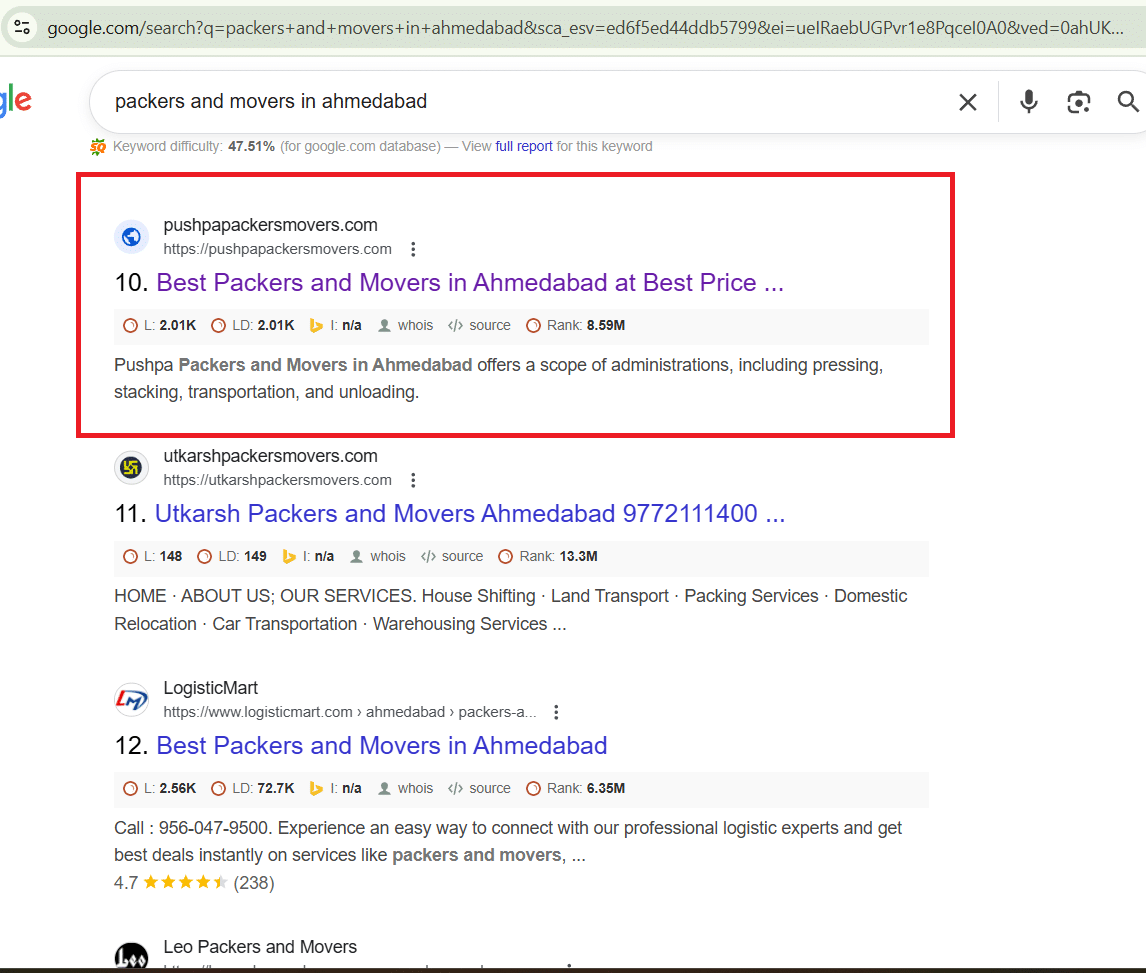This screenshot has width=1146, height=973.
Task: Click whois for pushpapackersmovers.com result
Action: 415,325
